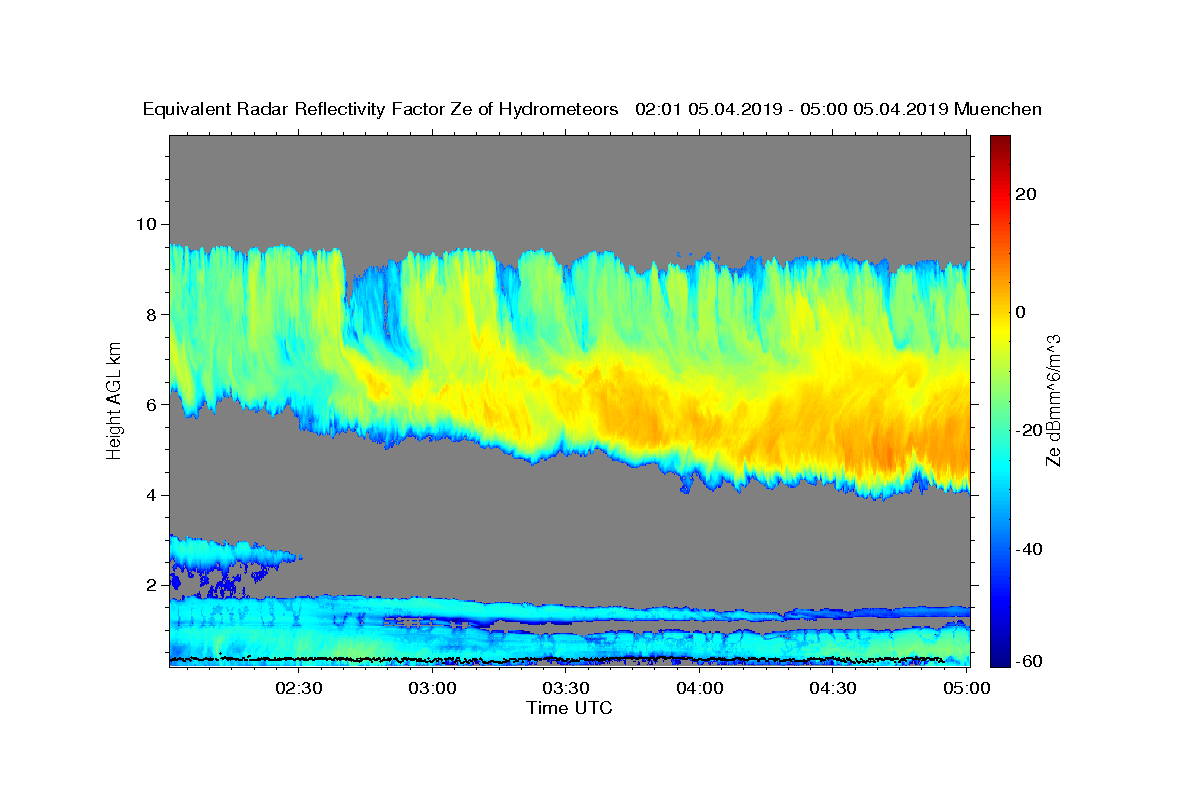Click the 'Ze dBmm^6/m^3' colorbar label
The height and width of the screenshot is (800, 1200).
pos(1053,400)
